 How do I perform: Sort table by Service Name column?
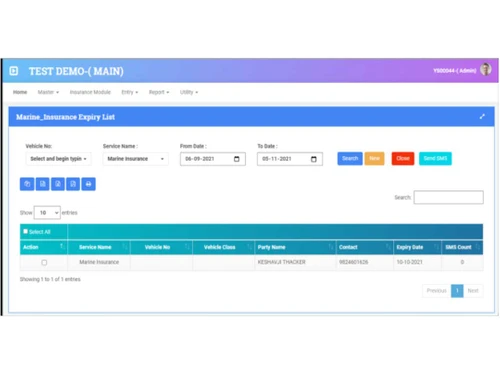coord(99,247)
